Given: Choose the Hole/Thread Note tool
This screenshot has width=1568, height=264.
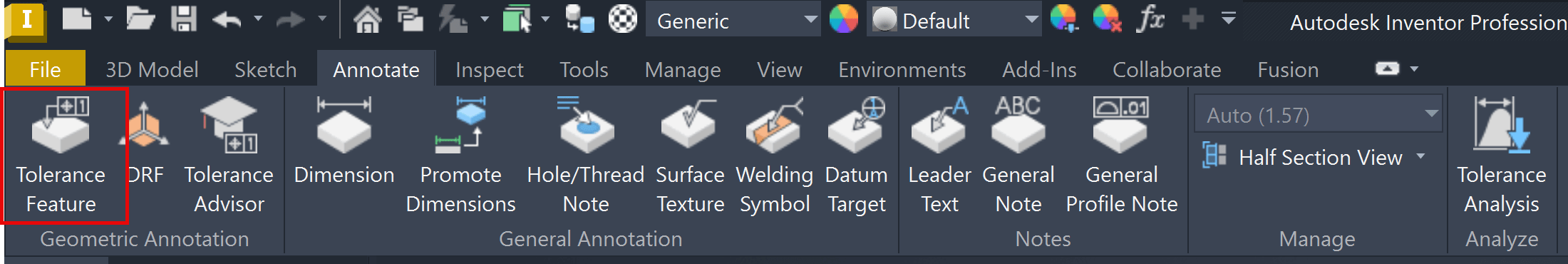Looking at the screenshot, I should [x=586, y=156].
